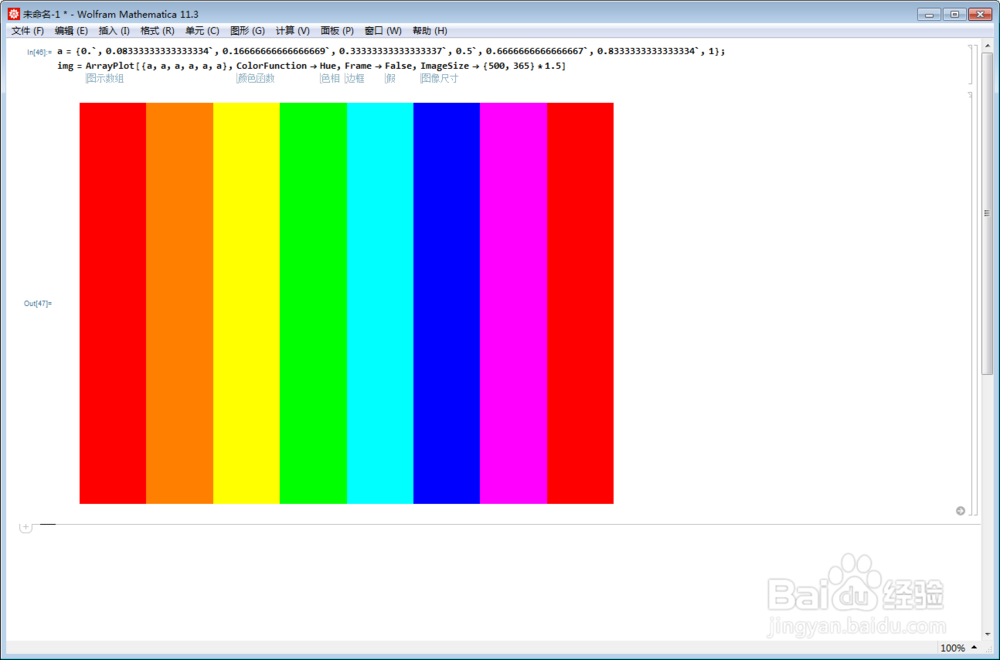Maximize the Mathematica window

[x=954, y=14]
